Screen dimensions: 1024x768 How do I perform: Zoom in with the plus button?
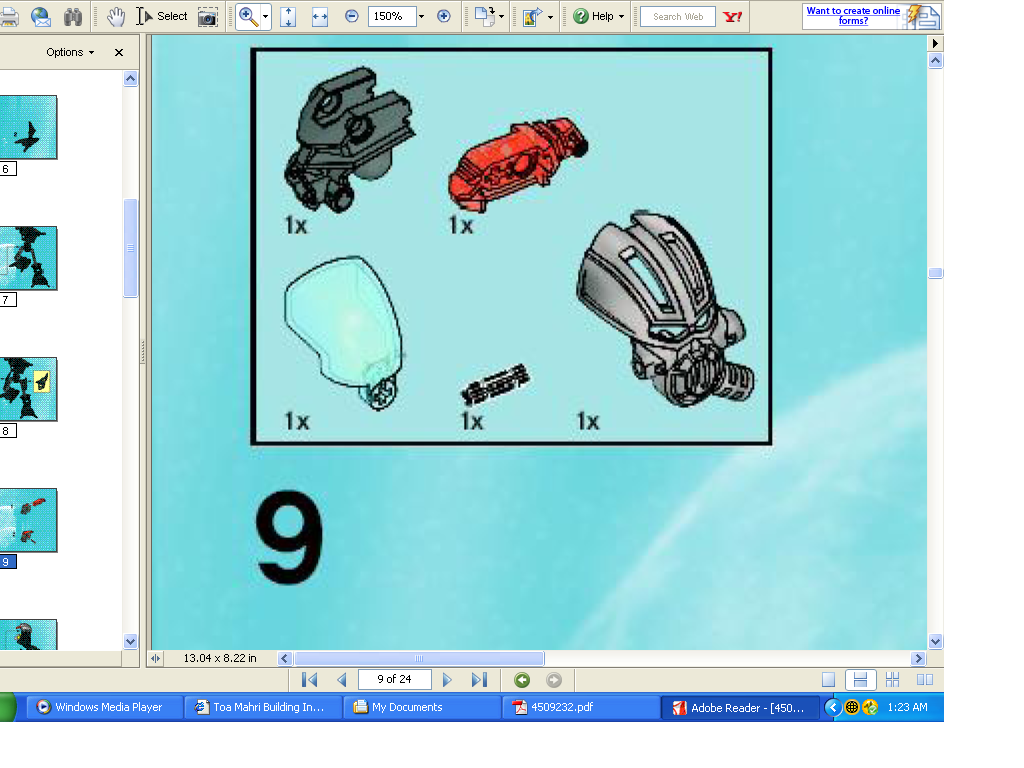[443, 16]
